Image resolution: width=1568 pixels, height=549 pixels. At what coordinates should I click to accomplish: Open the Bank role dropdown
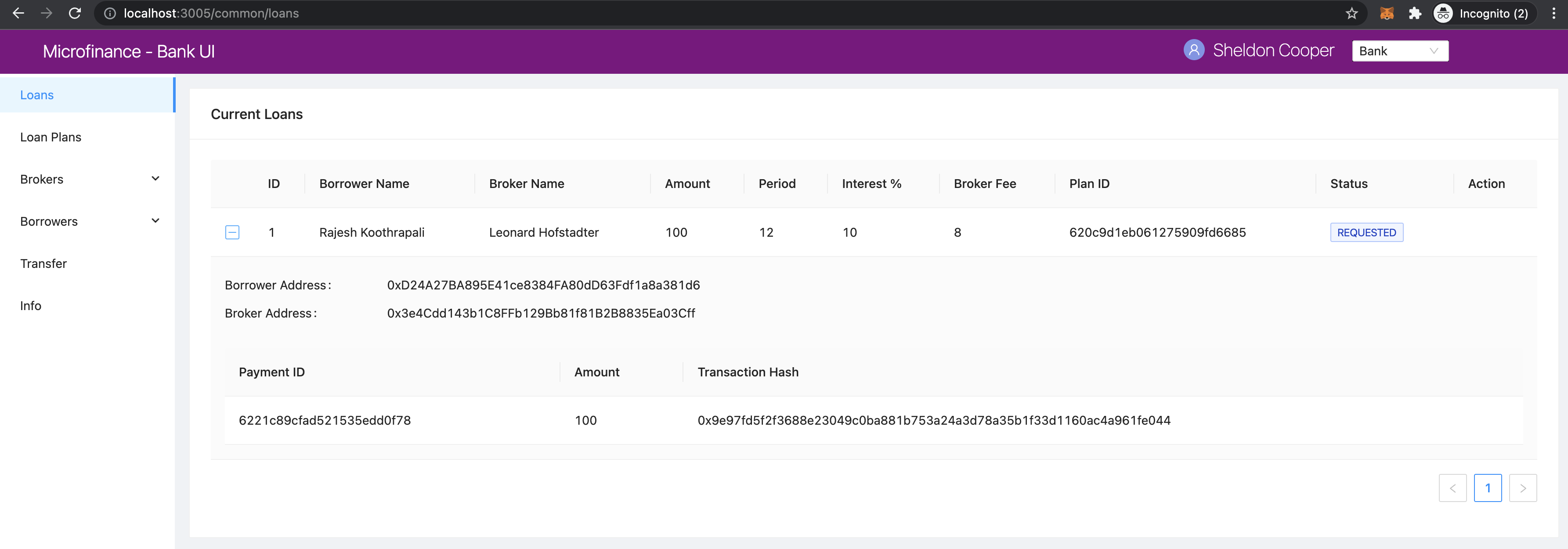pyautogui.click(x=1400, y=51)
